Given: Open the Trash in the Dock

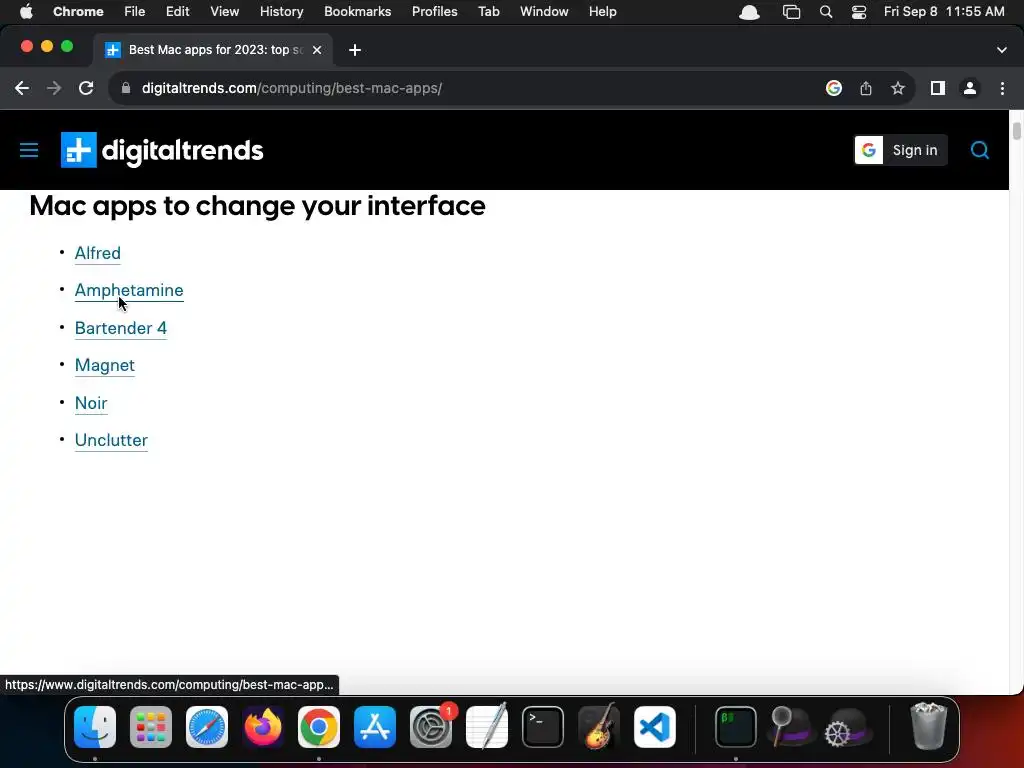Looking at the screenshot, I should (929, 726).
